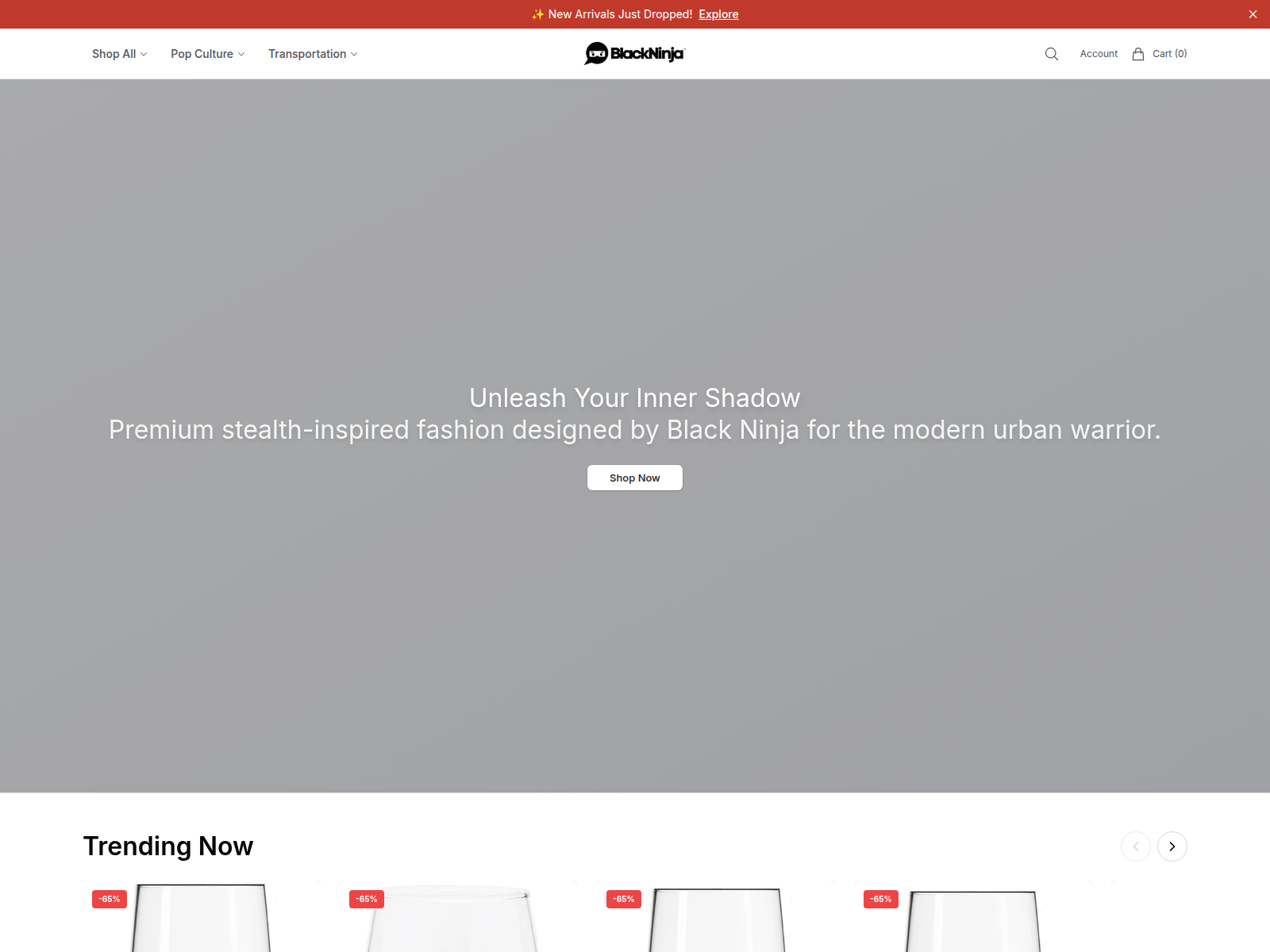This screenshot has height=952, width=1270.
Task: Follow the Explore link in banner
Action: click(x=718, y=14)
